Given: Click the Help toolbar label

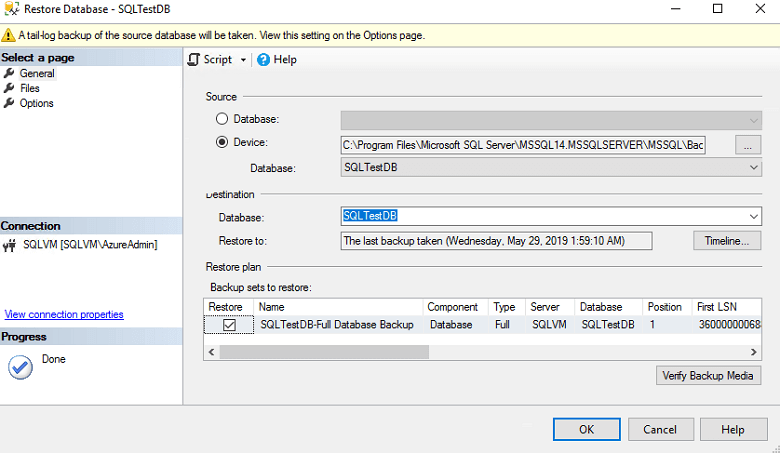Looking at the screenshot, I should point(285,60).
